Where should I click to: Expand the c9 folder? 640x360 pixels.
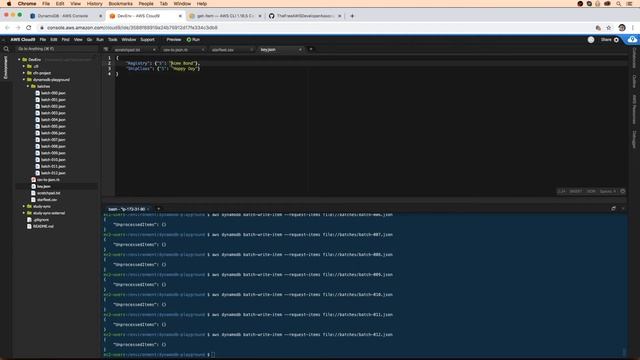(24, 66)
